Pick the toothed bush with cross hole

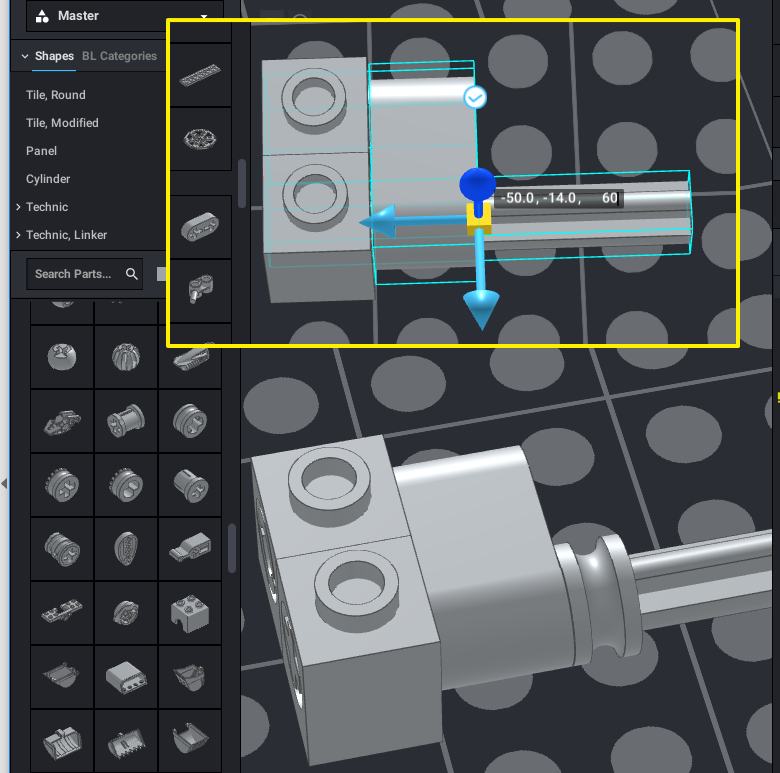(x=62, y=485)
